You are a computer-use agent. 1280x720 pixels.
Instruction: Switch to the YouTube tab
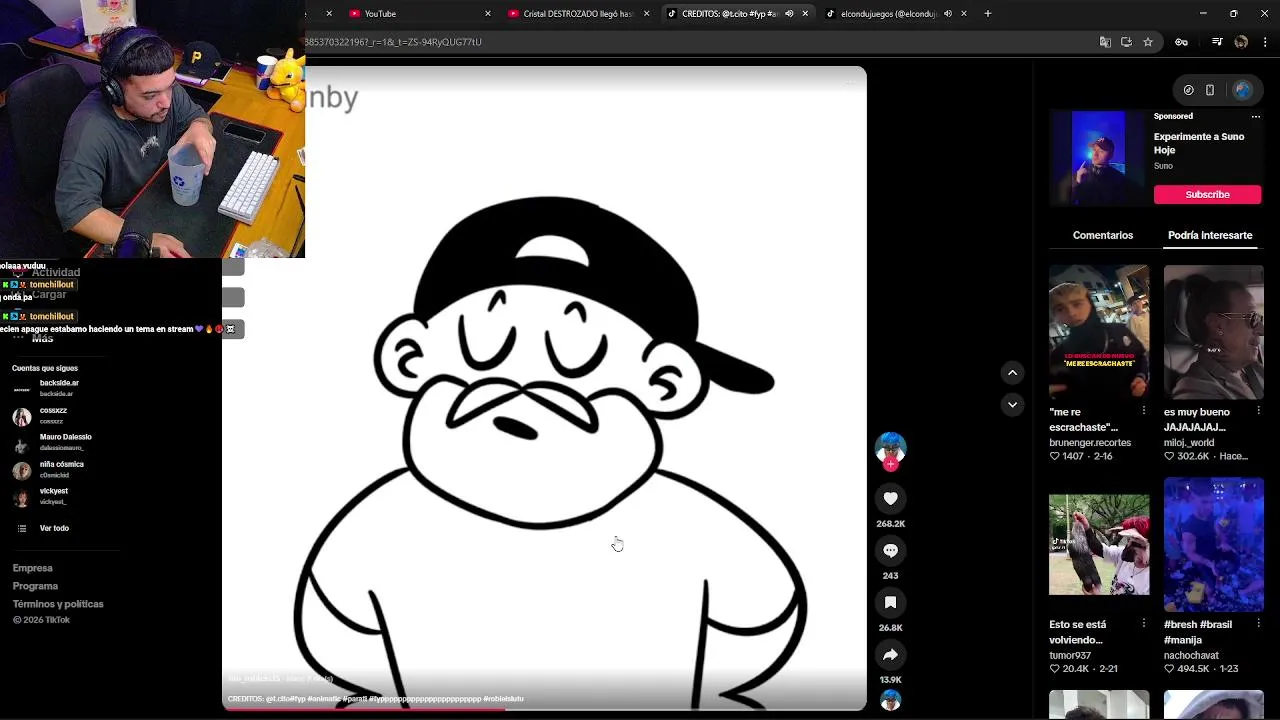(x=415, y=14)
